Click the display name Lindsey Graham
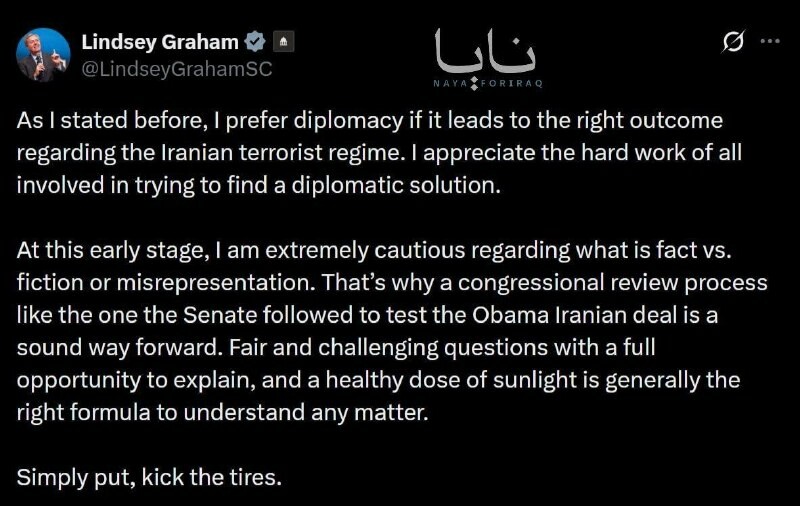Screen dimensions: 800x506 pos(159,42)
